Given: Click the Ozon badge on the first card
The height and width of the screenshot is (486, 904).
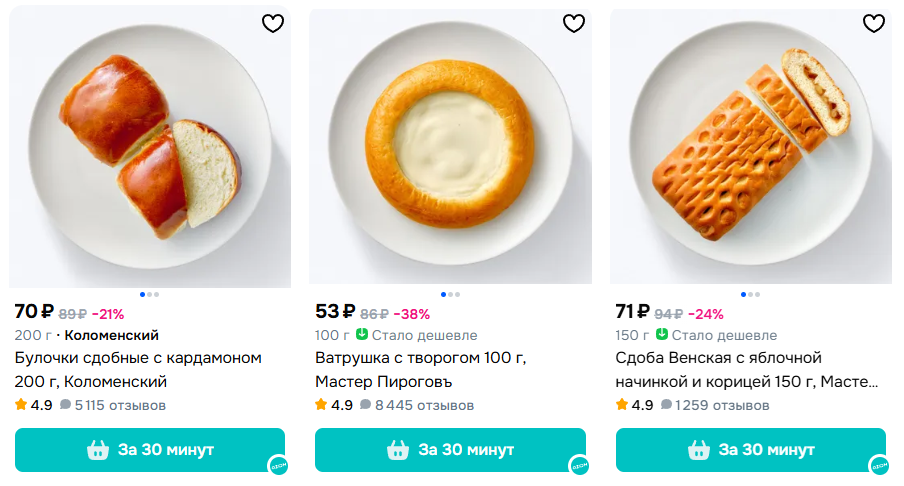Looking at the screenshot, I should [x=278, y=465].
